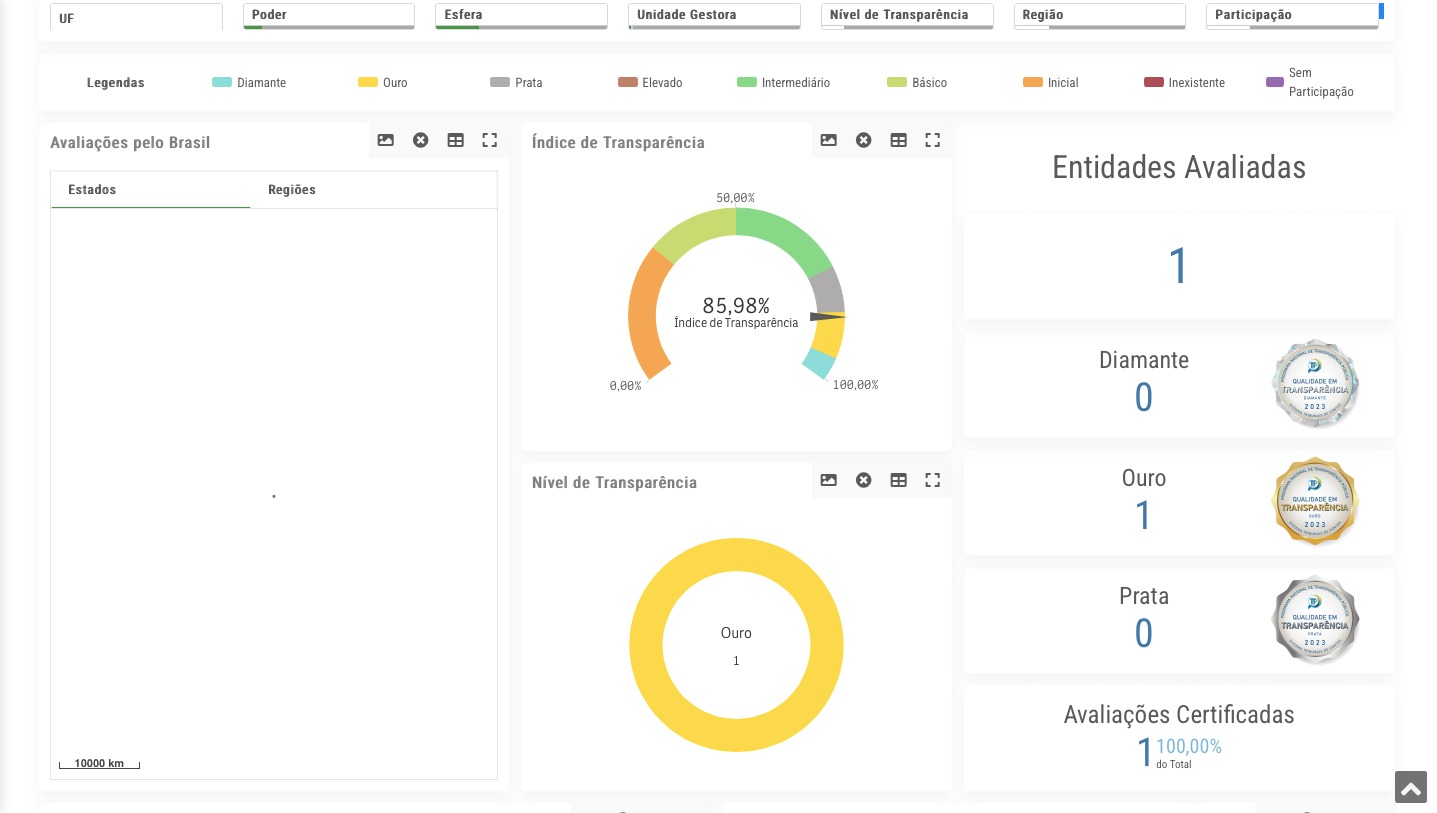Viewport: 1437px width, 813px height.
Task: Clear selection in Nível de Transparência panel
Action: click(x=863, y=481)
